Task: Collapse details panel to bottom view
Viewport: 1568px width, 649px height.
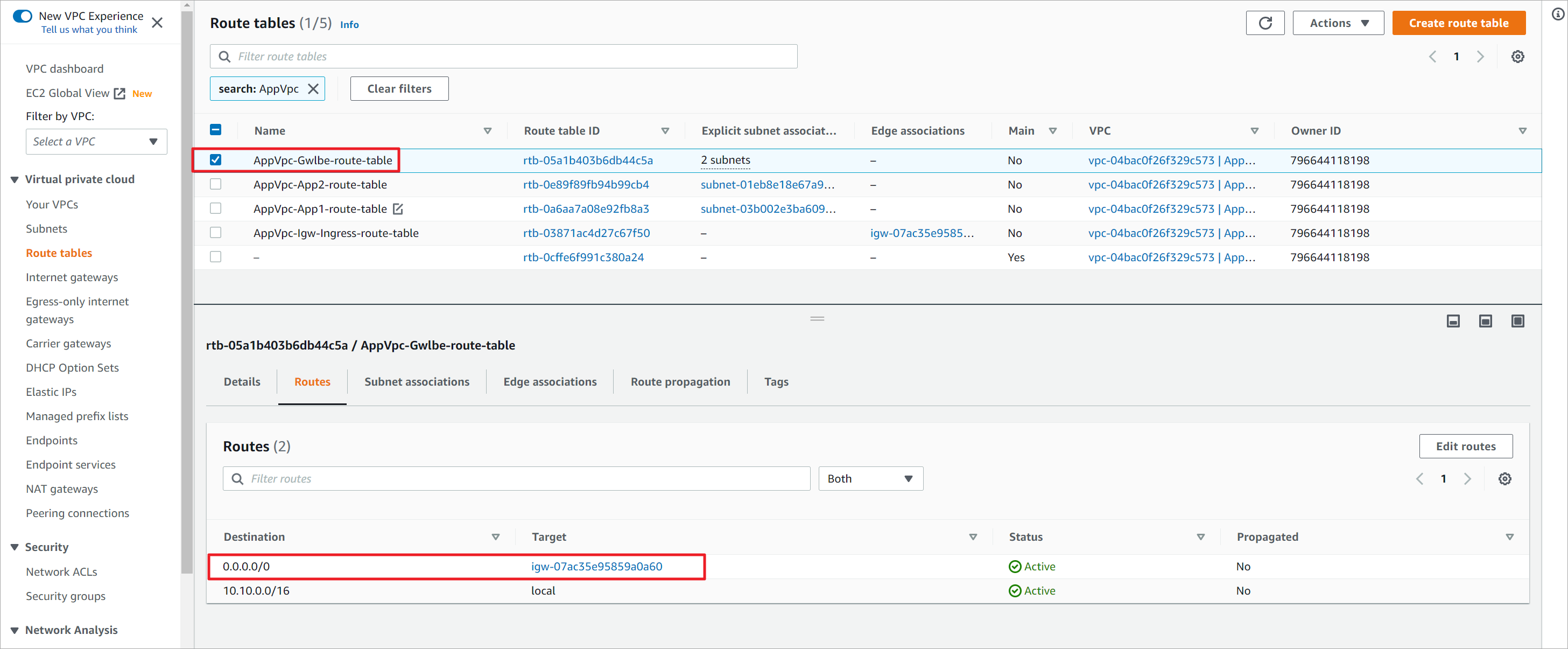Action: click(x=1453, y=322)
